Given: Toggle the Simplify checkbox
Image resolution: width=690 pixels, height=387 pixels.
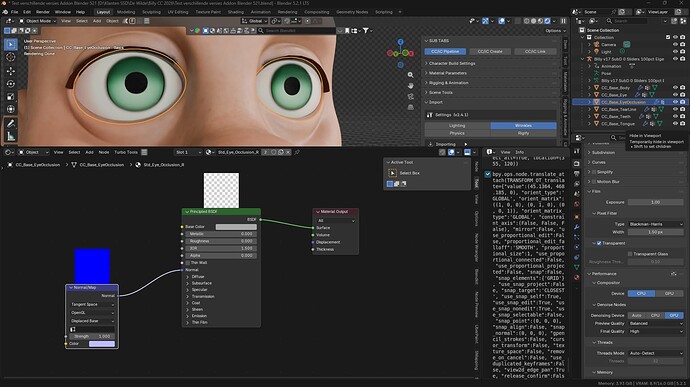Looking at the screenshot, I should (594, 172).
